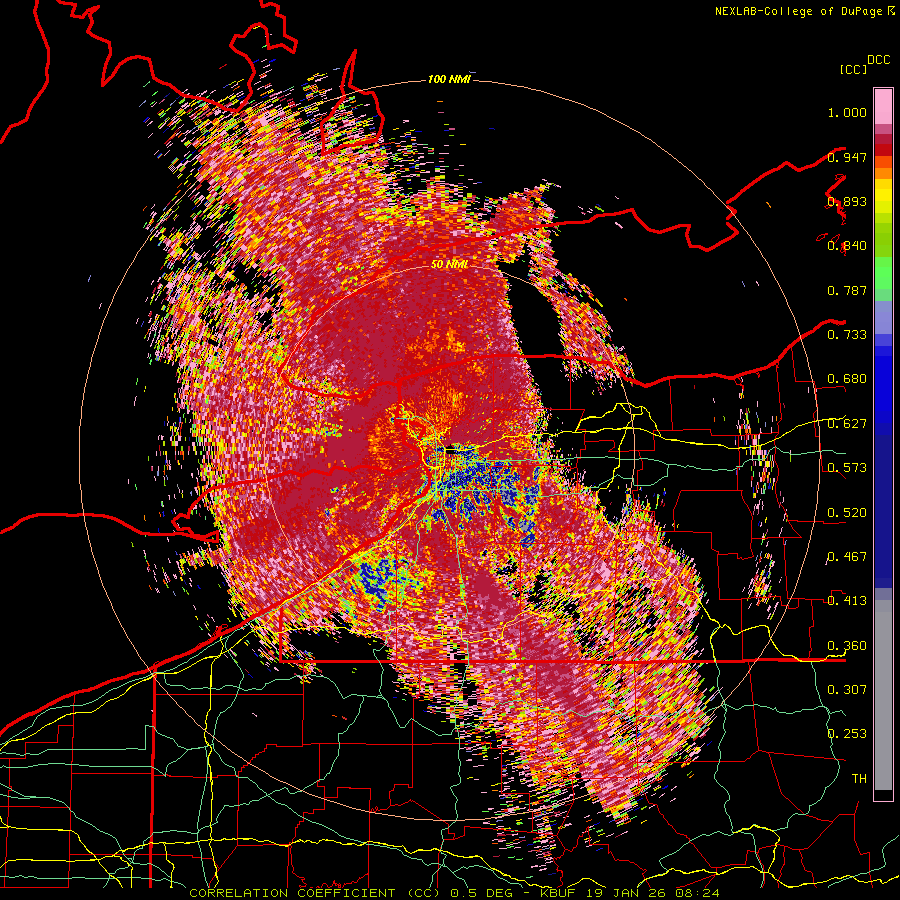Click the DCC label above the color scale
Viewport: 900px width, 900px height.
coord(878,60)
